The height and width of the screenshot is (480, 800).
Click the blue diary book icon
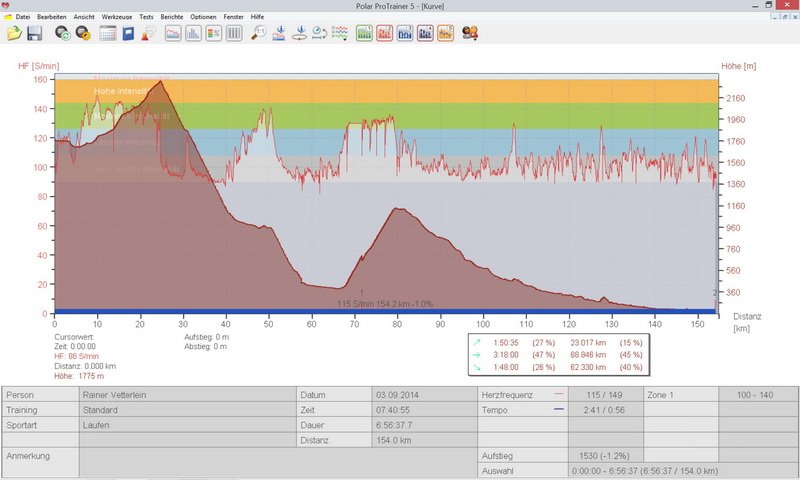(x=128, y=33)
